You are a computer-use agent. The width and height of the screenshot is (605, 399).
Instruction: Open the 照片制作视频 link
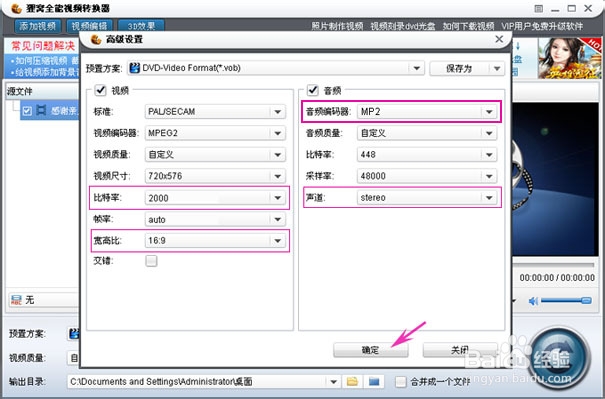338,26
